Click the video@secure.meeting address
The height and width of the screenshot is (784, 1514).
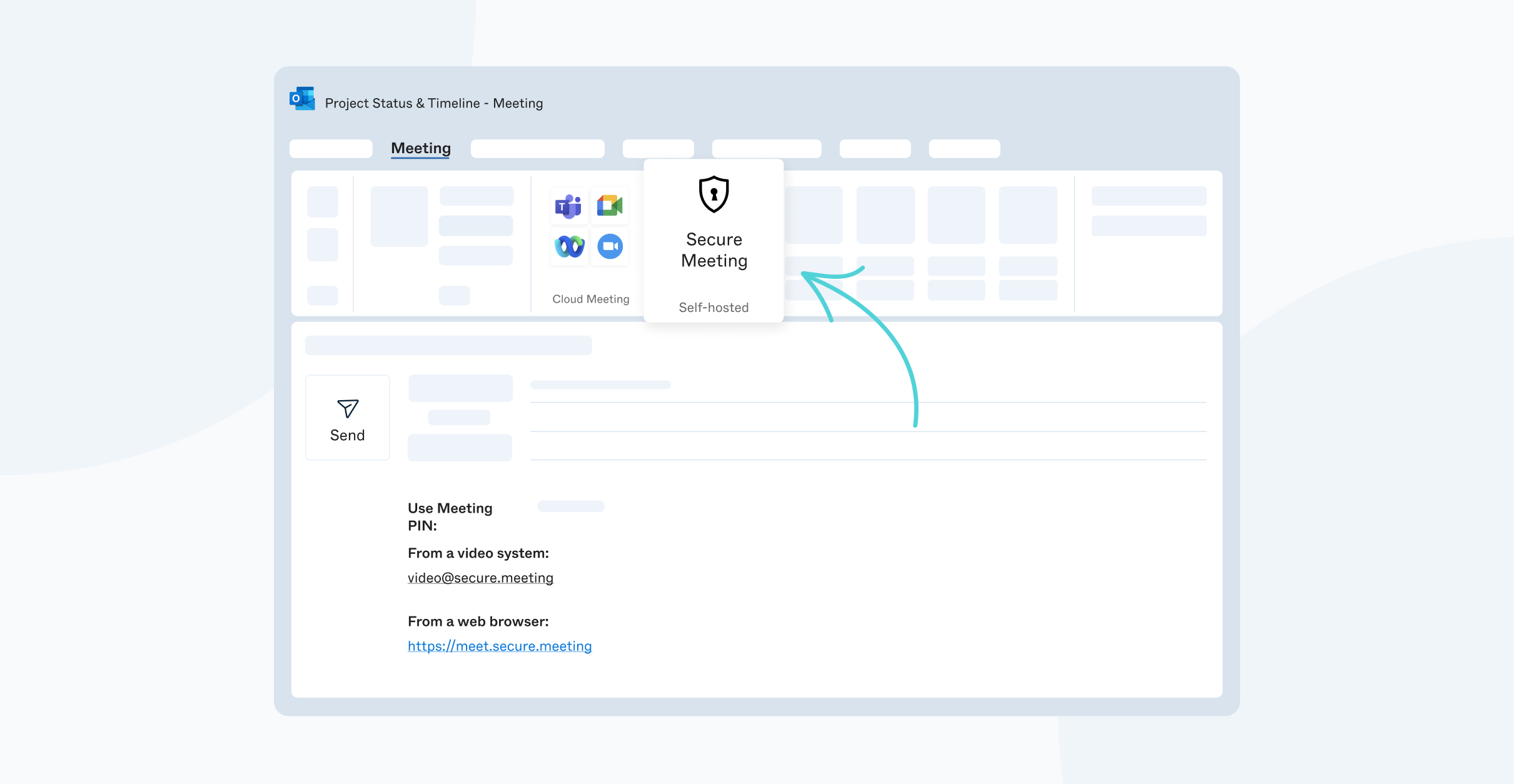tap(480, 578)
